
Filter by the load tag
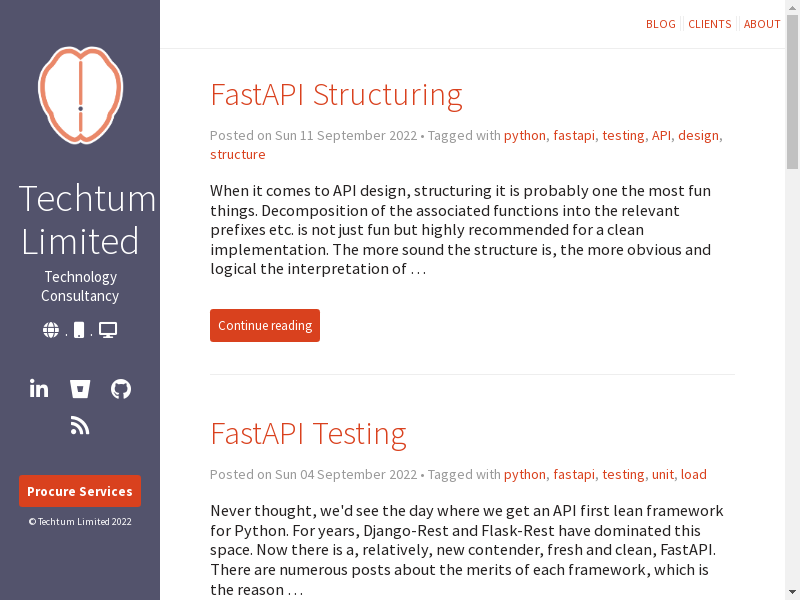(x=693, y=475)
